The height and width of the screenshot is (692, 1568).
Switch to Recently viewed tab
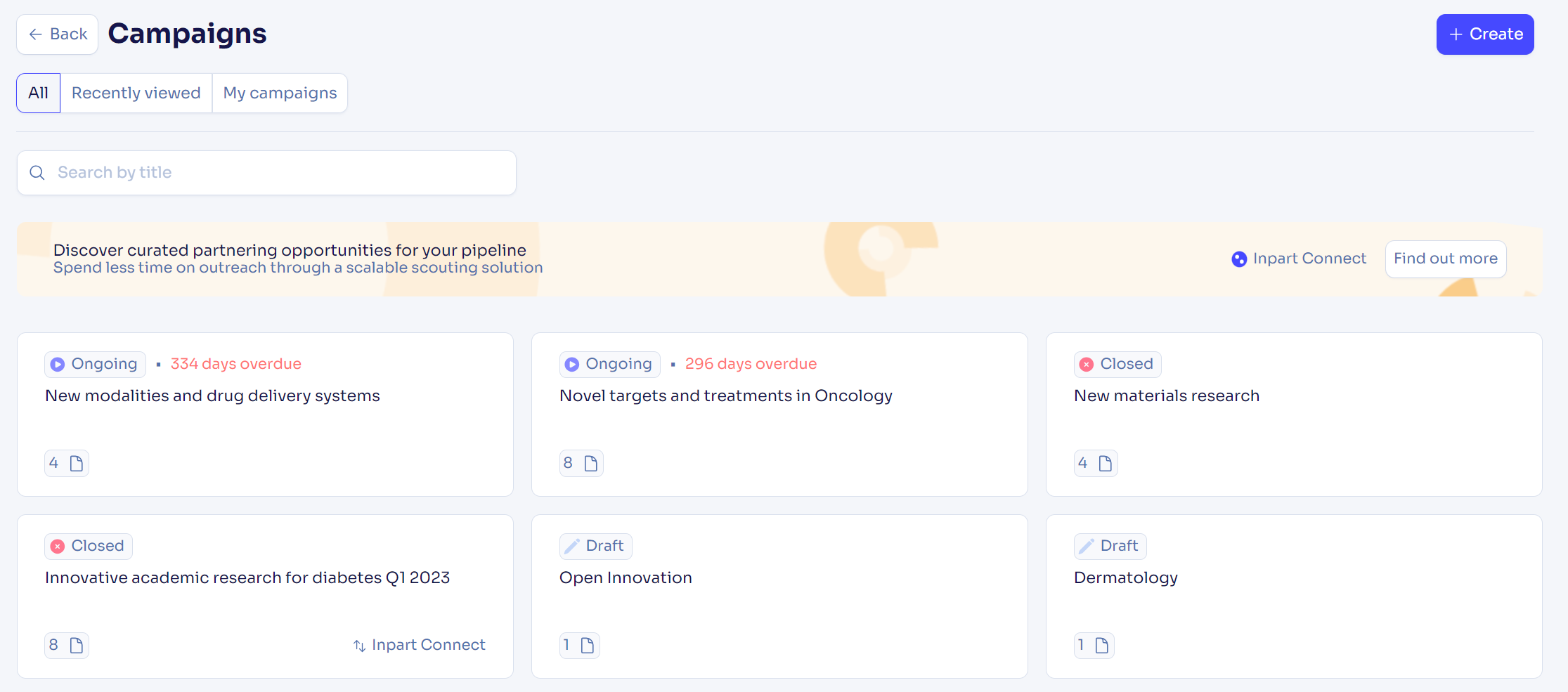coord(136,93)
